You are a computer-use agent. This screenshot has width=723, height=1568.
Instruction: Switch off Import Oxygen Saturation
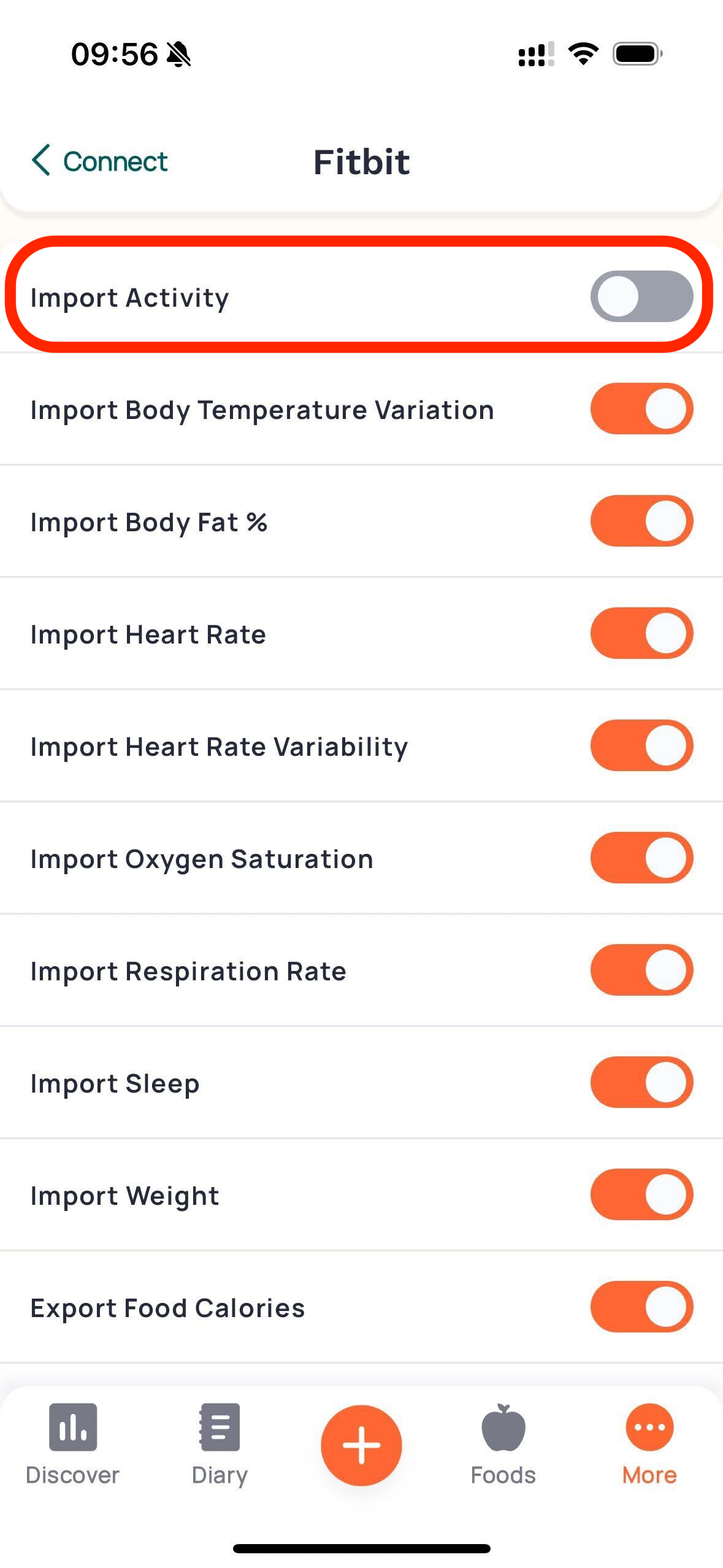point(641,858)
